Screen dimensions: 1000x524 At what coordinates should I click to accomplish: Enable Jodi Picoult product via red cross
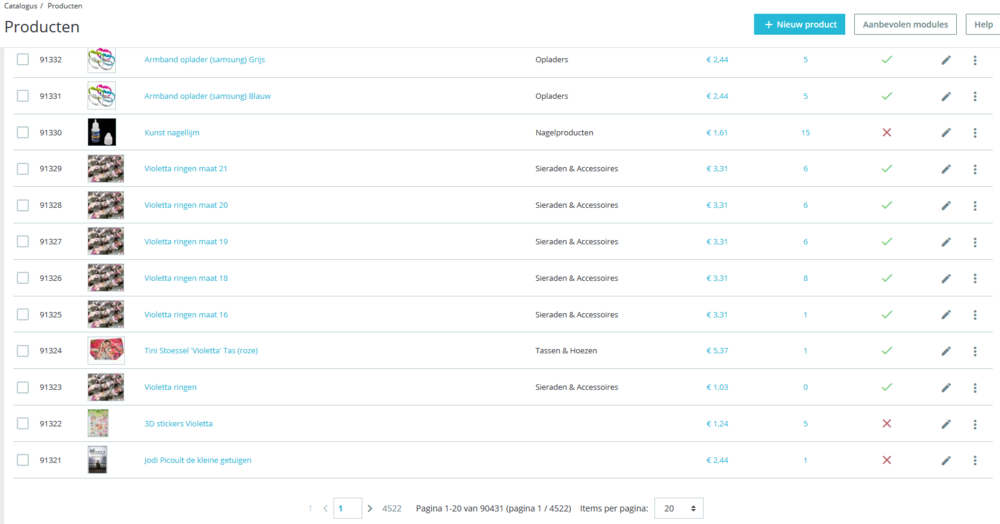[886, 460]
